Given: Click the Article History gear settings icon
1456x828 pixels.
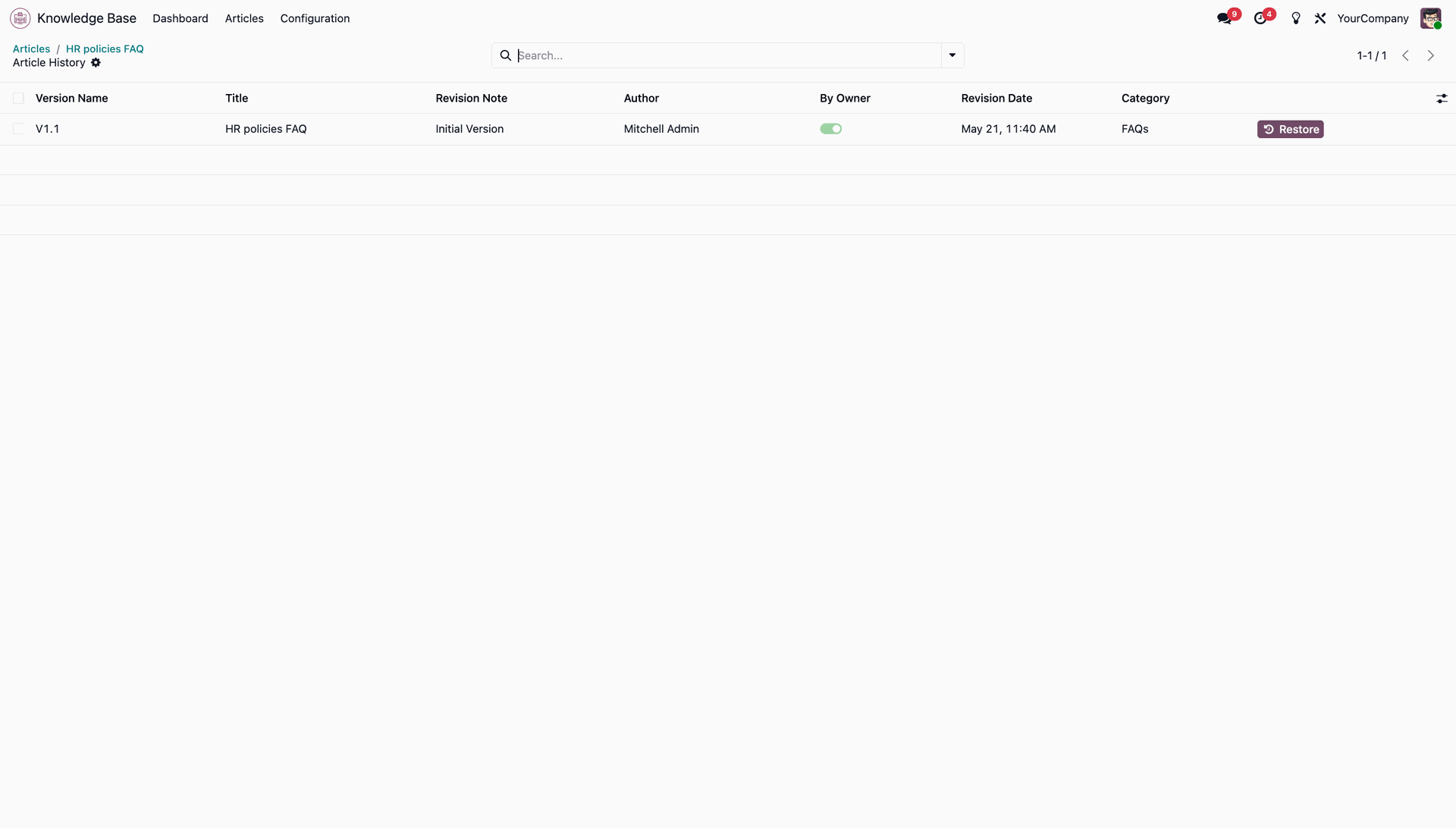Looking at the screenshot, I should (x=96, y=63).
